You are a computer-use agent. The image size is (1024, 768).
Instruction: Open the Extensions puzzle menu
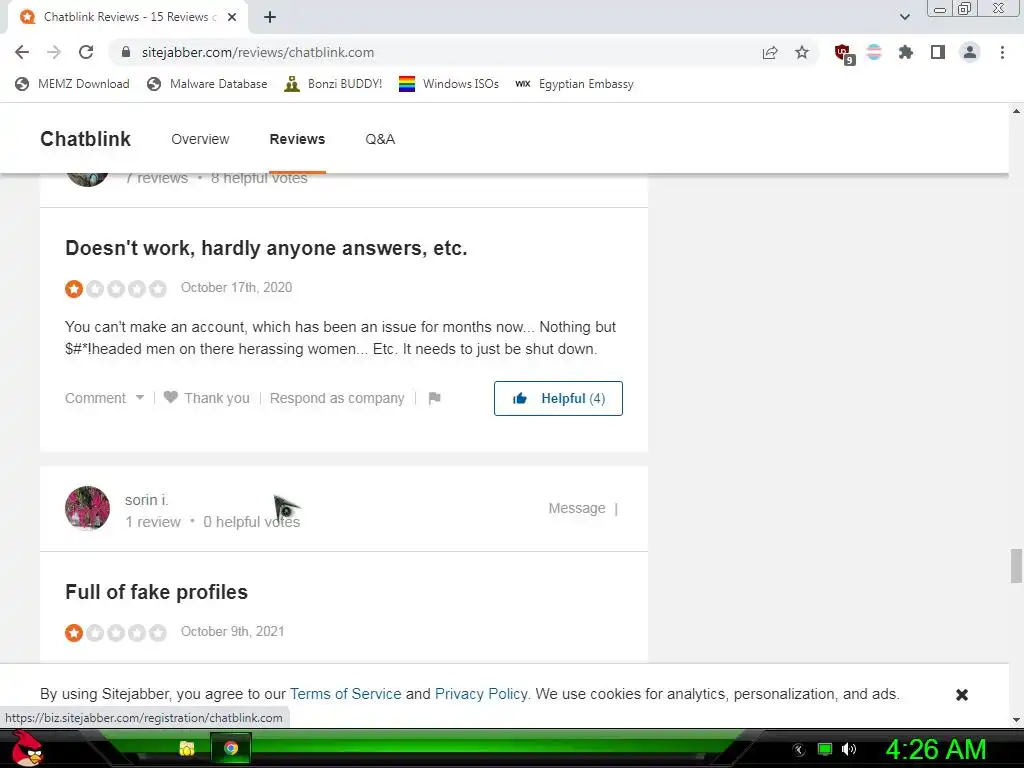pos(906,52)
